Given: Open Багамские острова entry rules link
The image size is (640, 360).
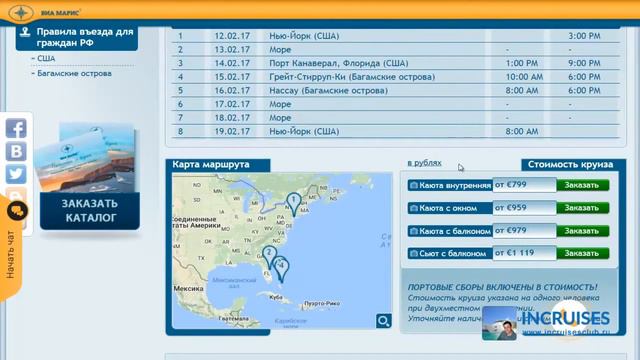Looking at the screenshot, I should click(74, 73).
